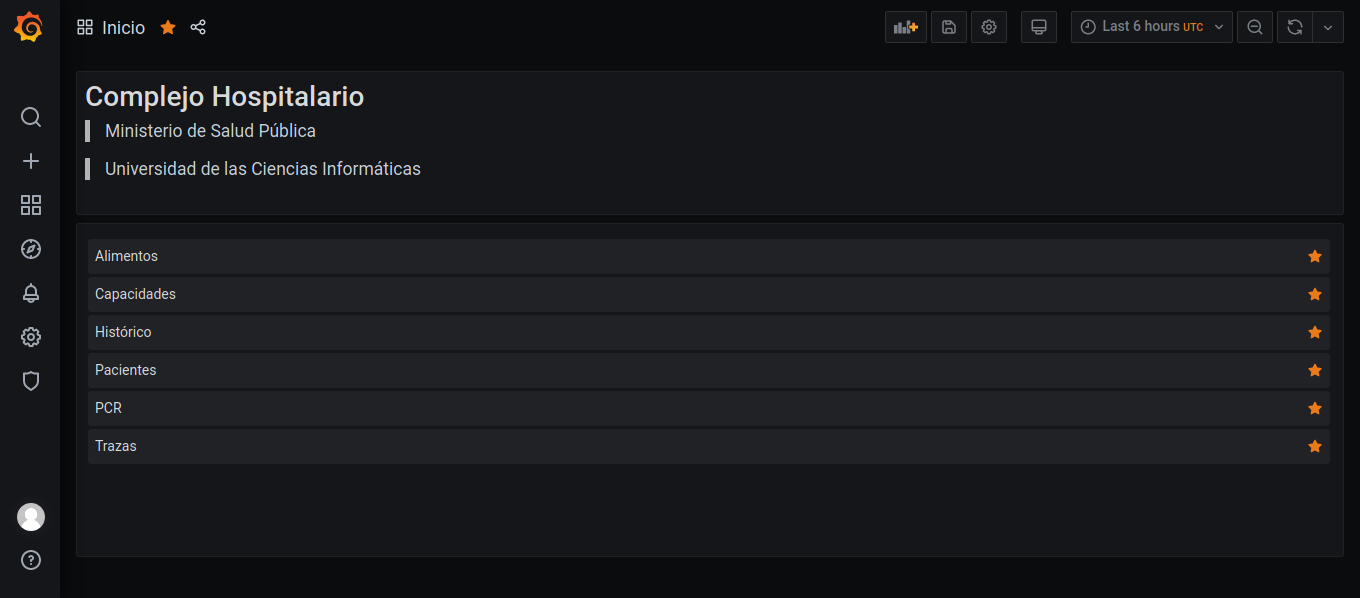Open the Server Admin shield icon
This screenshot has height=598, width=1360.
[31, 381]
